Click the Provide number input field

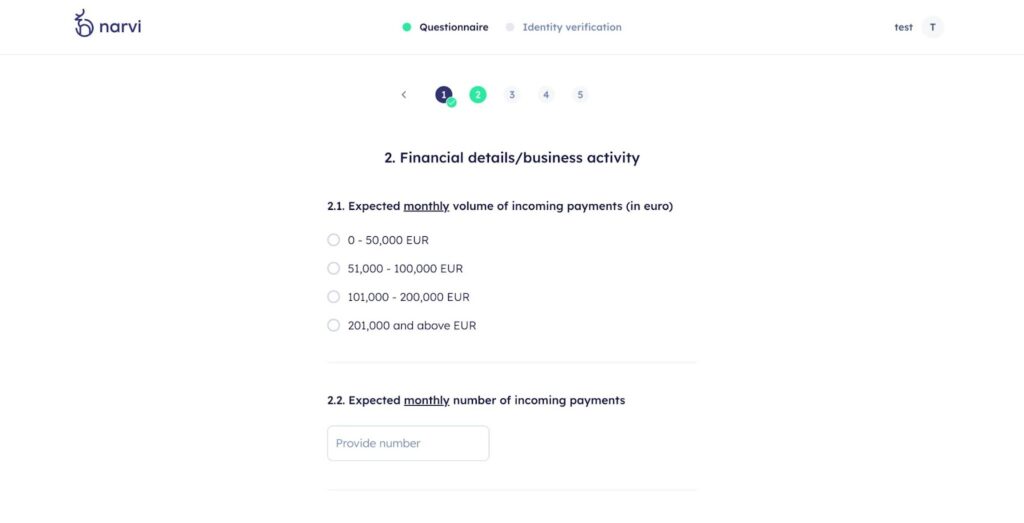[x=408, y=443]
